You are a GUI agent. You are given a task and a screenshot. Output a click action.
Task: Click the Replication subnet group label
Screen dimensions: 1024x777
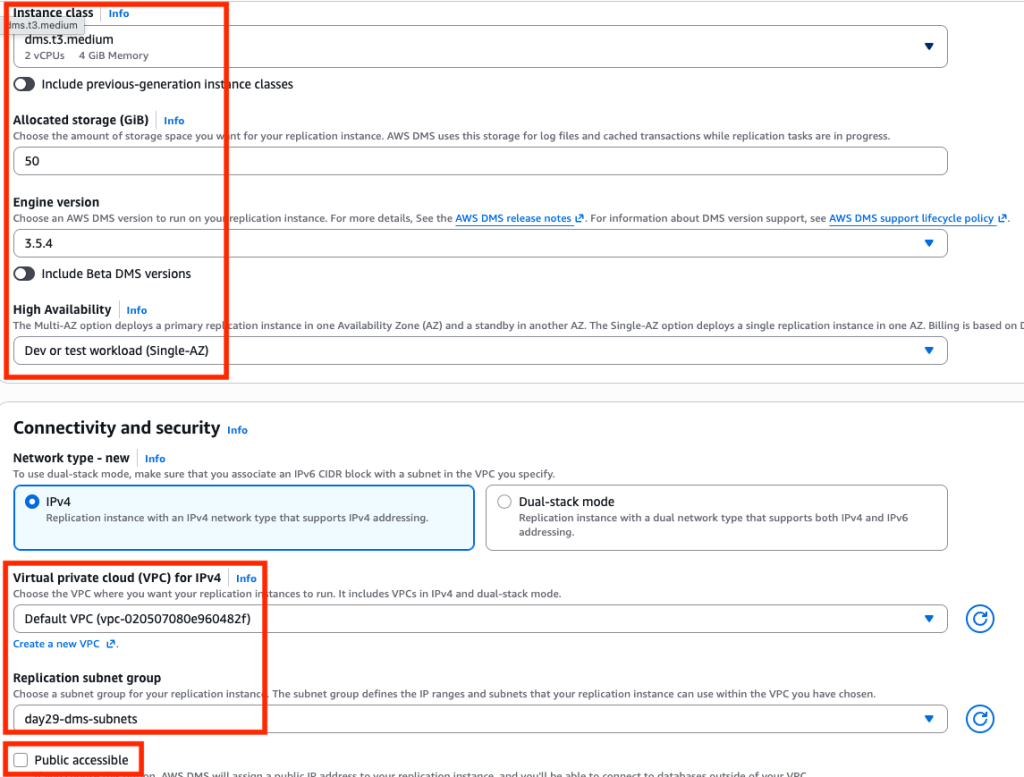tap(87, 678)
